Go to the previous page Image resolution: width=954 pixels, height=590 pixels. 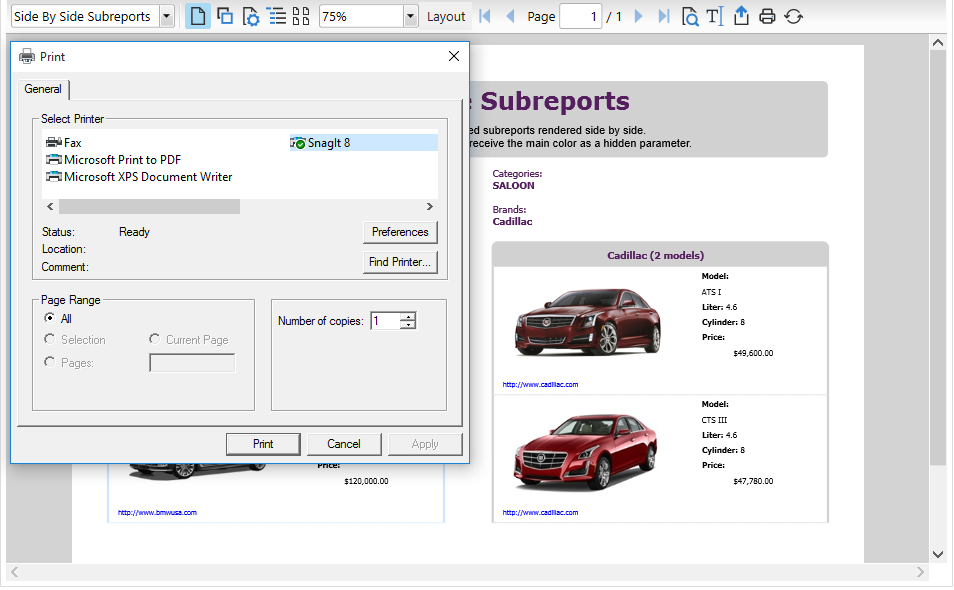(510, 16)
